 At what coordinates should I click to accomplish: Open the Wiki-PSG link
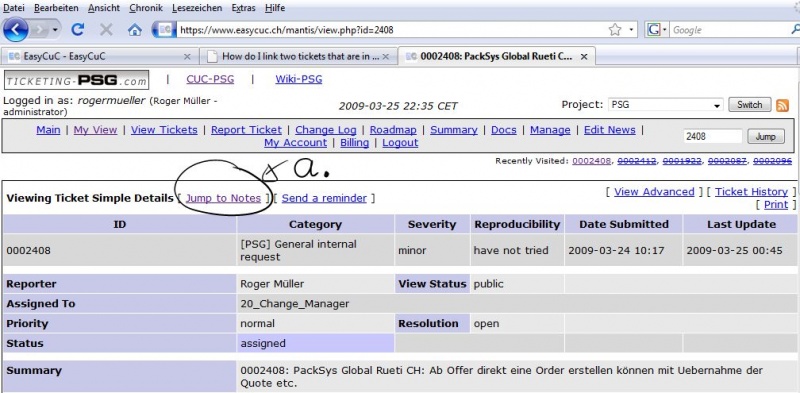tap(298, 79)
